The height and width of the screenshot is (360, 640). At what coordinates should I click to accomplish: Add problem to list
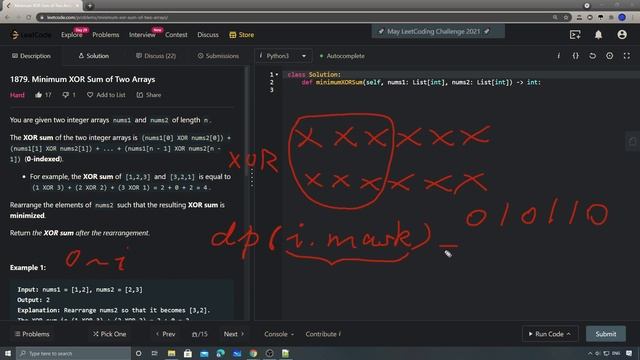point(106,95)
